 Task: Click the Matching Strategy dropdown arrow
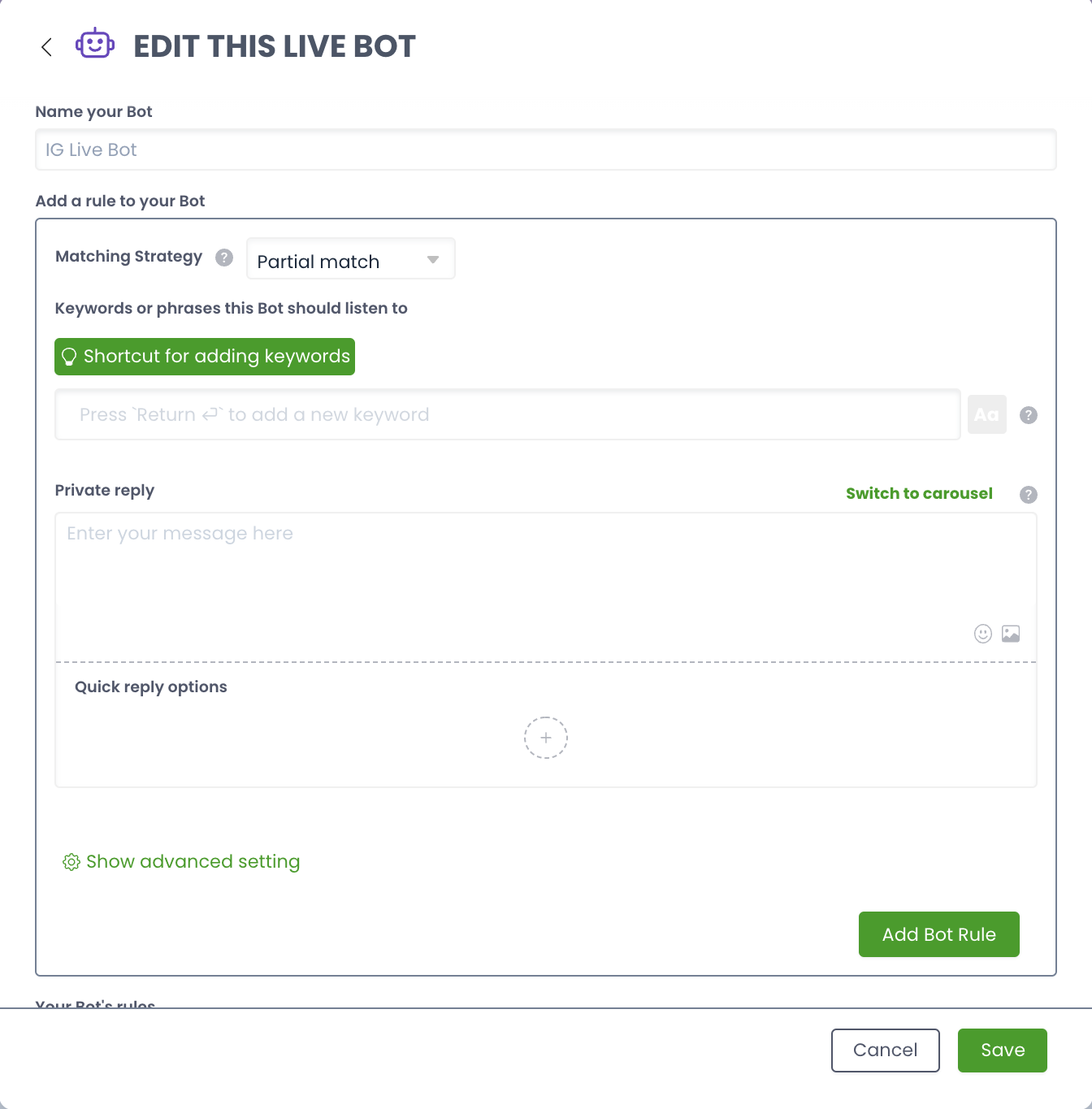[x=433, y=260]
